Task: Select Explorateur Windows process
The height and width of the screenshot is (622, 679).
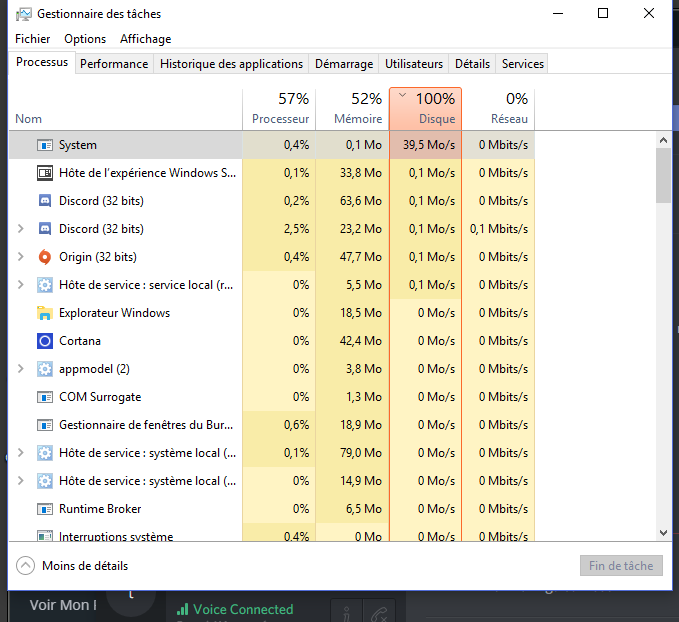Action: pos(272,313)
